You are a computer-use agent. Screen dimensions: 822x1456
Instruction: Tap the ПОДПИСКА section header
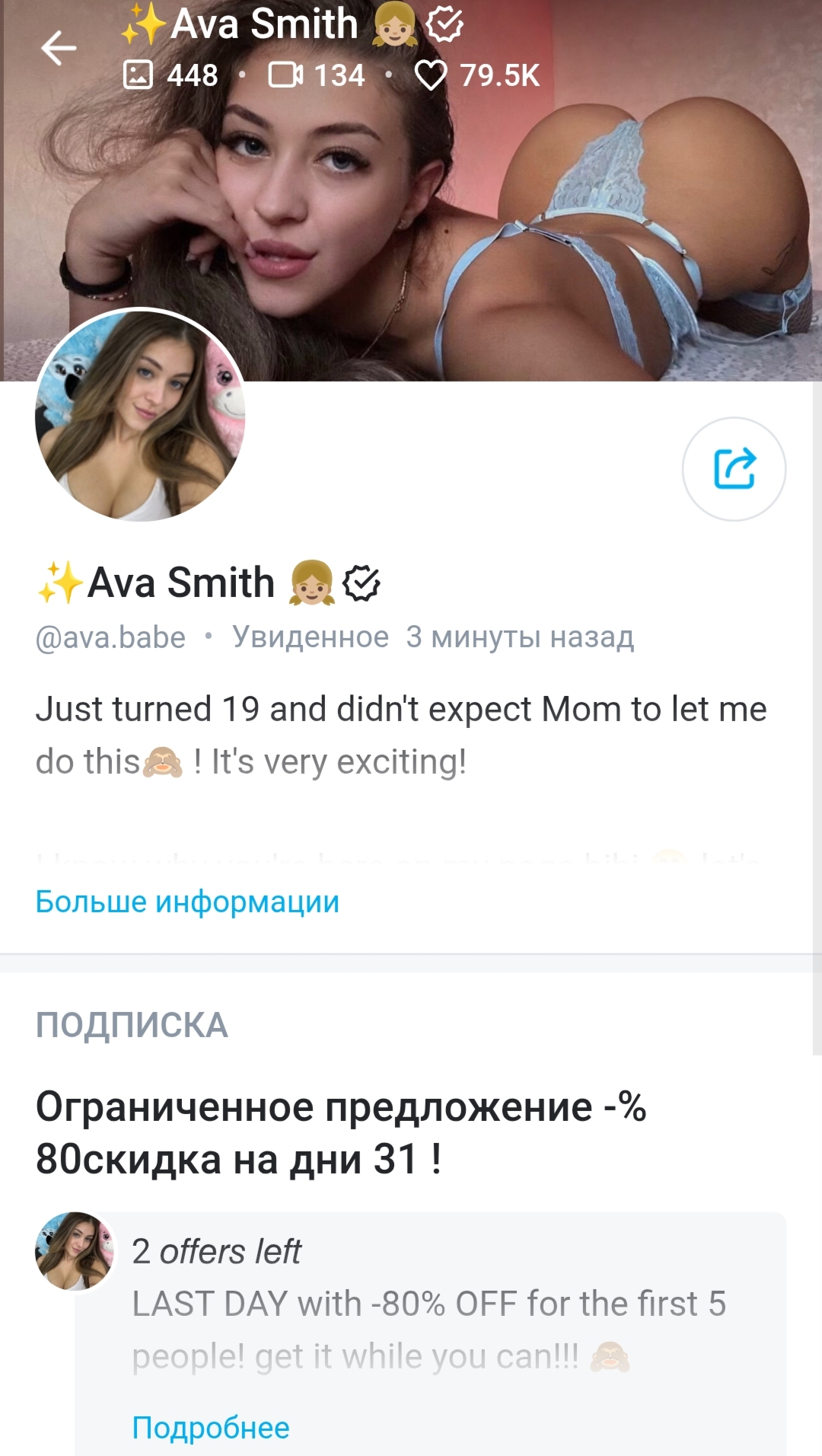click(x=132, y=1025)
